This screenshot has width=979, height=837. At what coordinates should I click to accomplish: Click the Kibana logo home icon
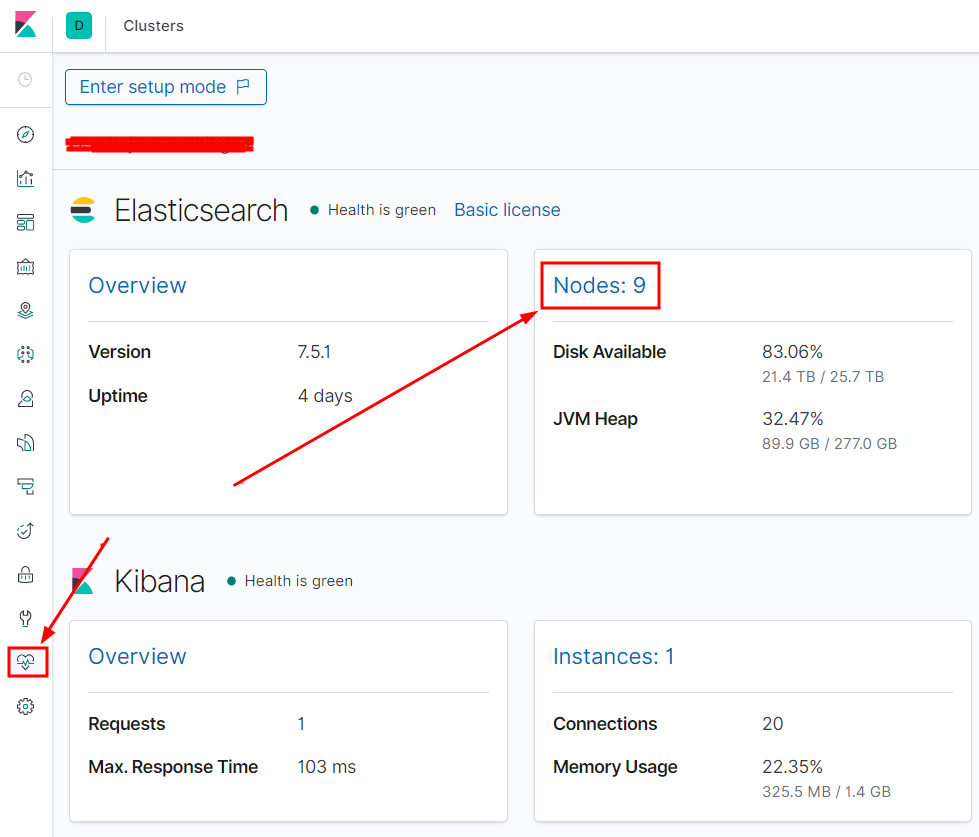pyautogui.click(x=26, y=25)
